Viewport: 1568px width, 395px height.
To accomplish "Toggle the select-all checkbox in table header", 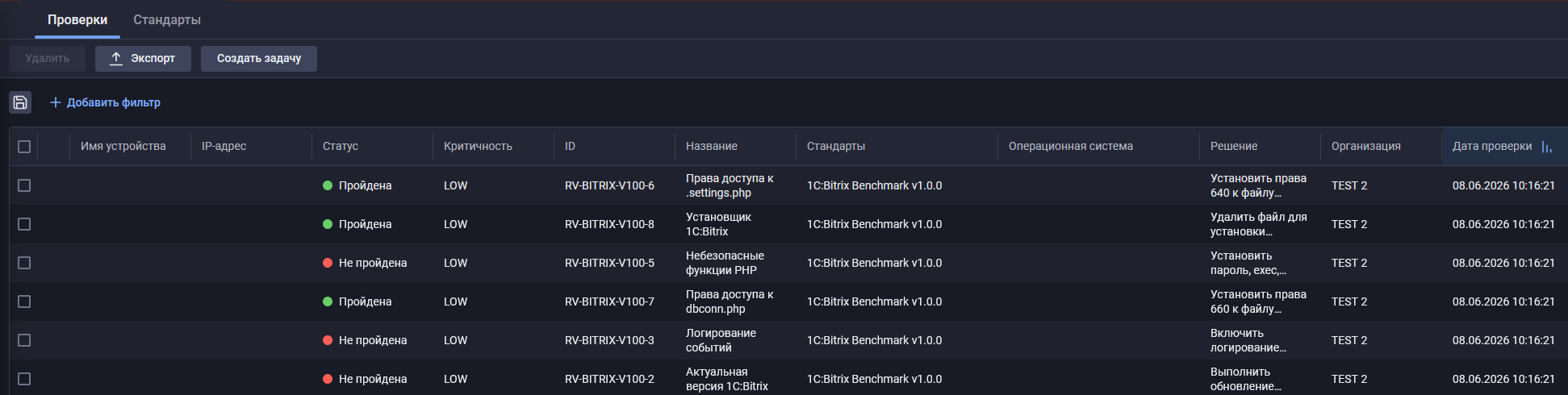I will pyautogui.click(x=24, y=147).
